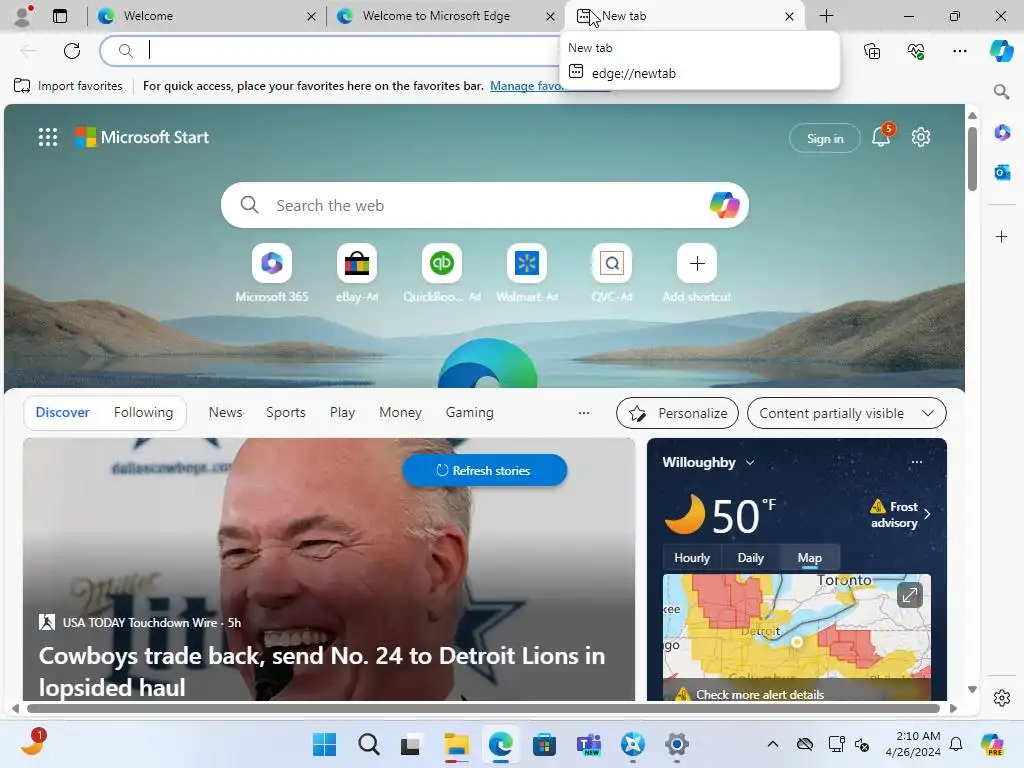Expand Content partially visible dropdown
The image size is (1024, 768).
point(846,413)
